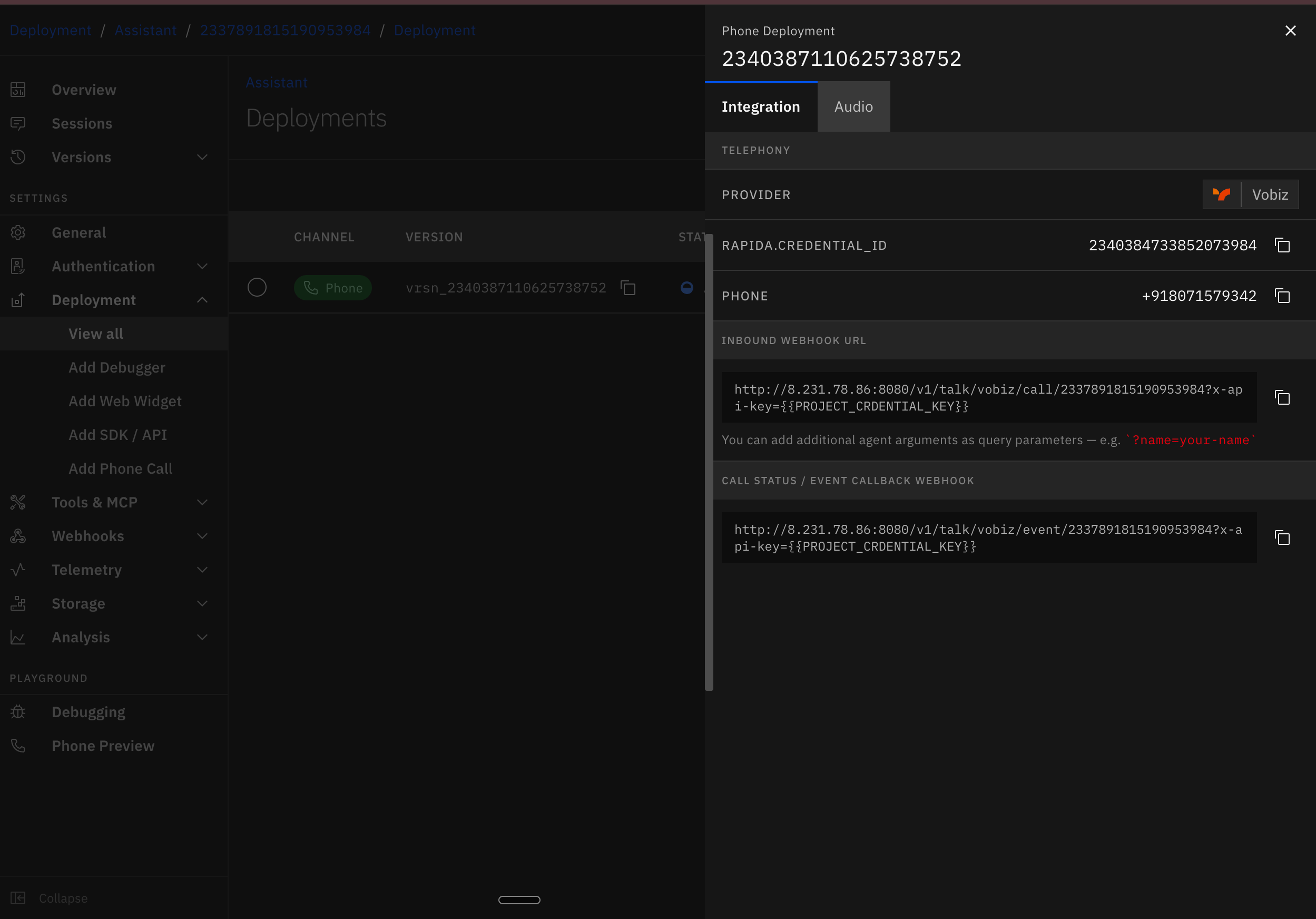The width and height of the screenshot is (1316, 919).
Task: Expand the Webhooks section chevron
Action: 202,536
